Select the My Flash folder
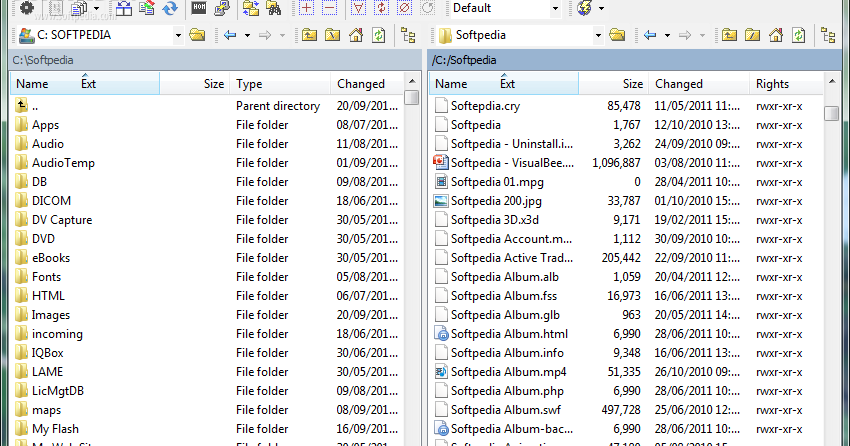 (207, 429)
